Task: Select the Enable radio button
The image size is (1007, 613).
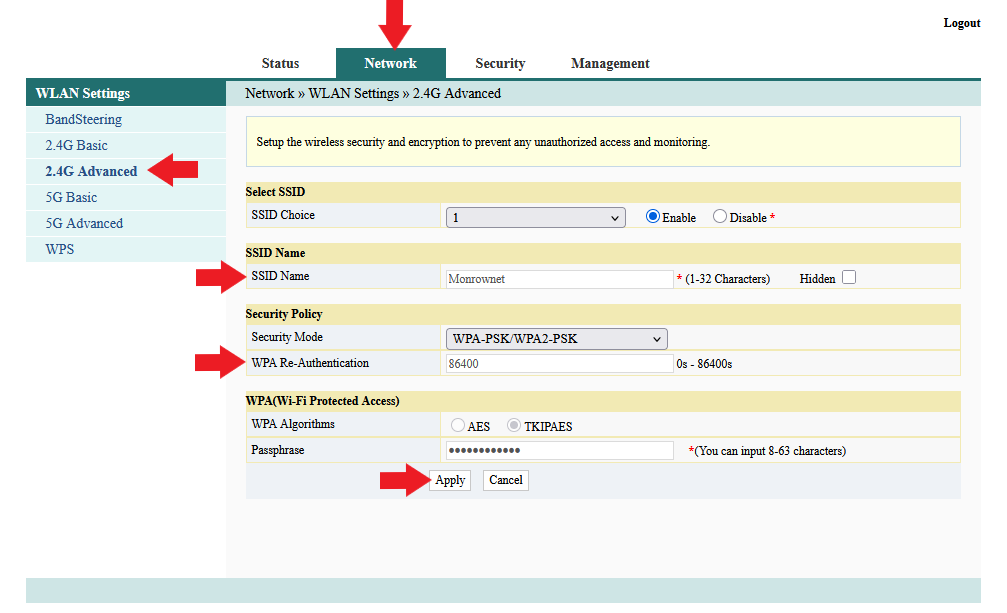Action: 652,216
